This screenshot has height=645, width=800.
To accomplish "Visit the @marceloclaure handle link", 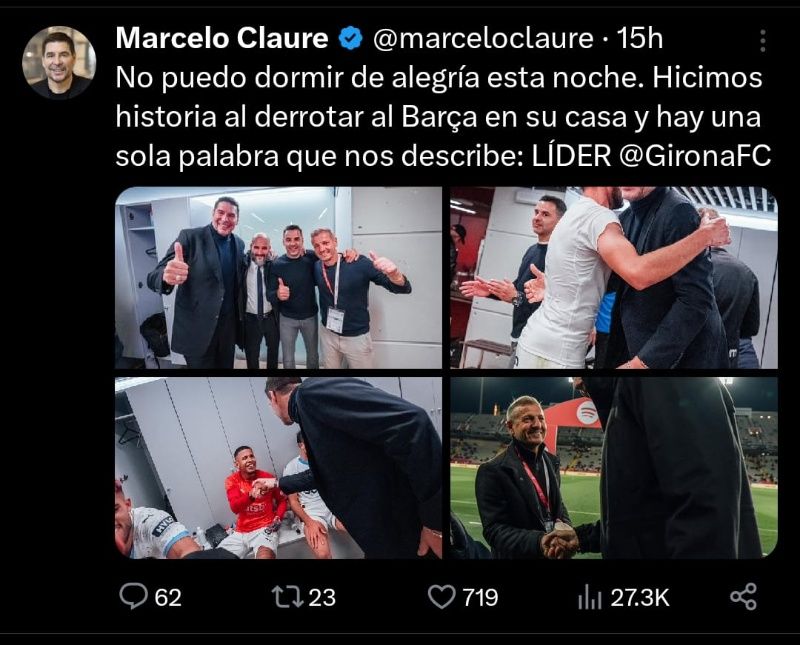I will click(483, 39).
